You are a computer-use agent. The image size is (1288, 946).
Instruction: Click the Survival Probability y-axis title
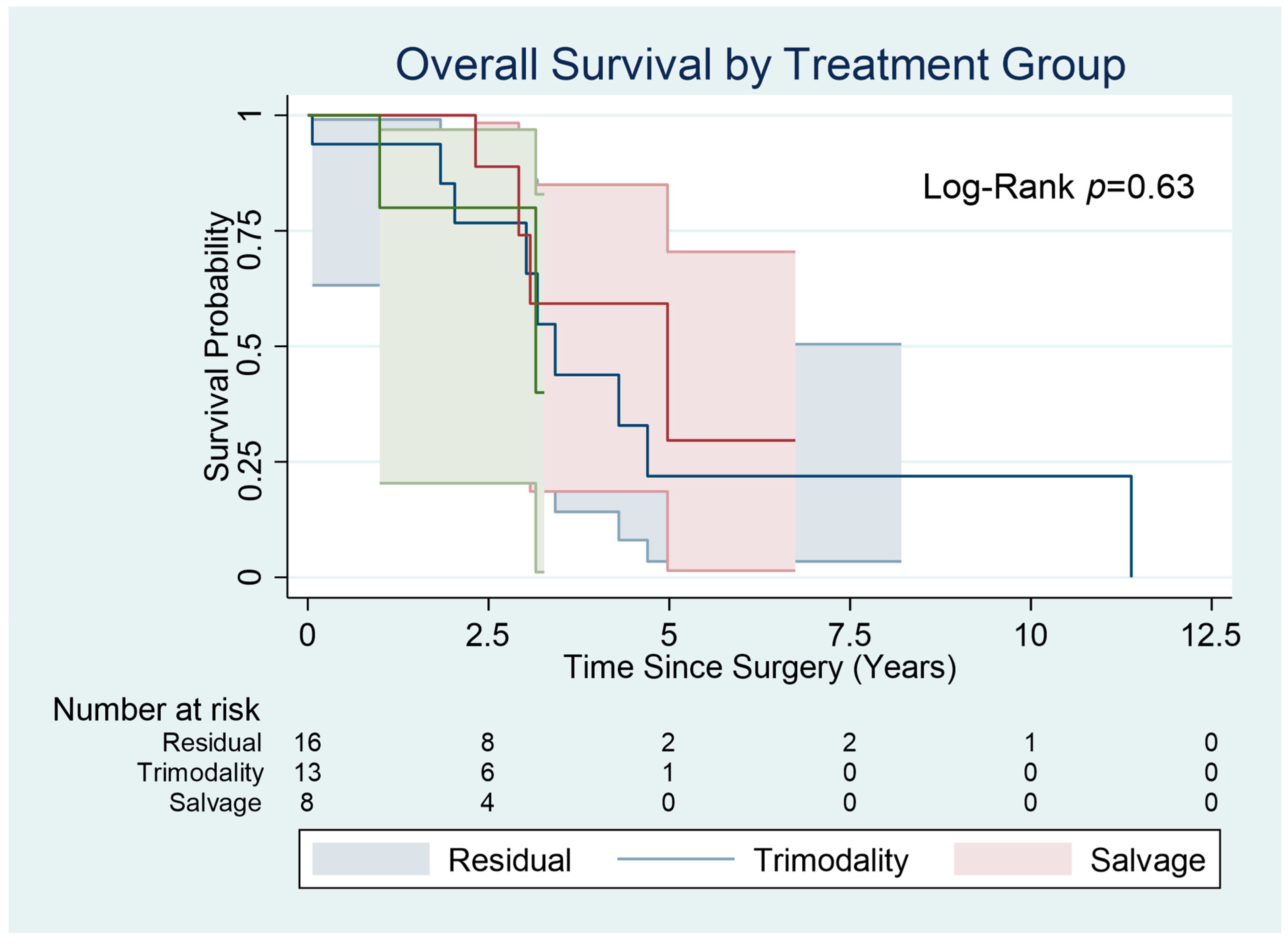pos(218,346)
